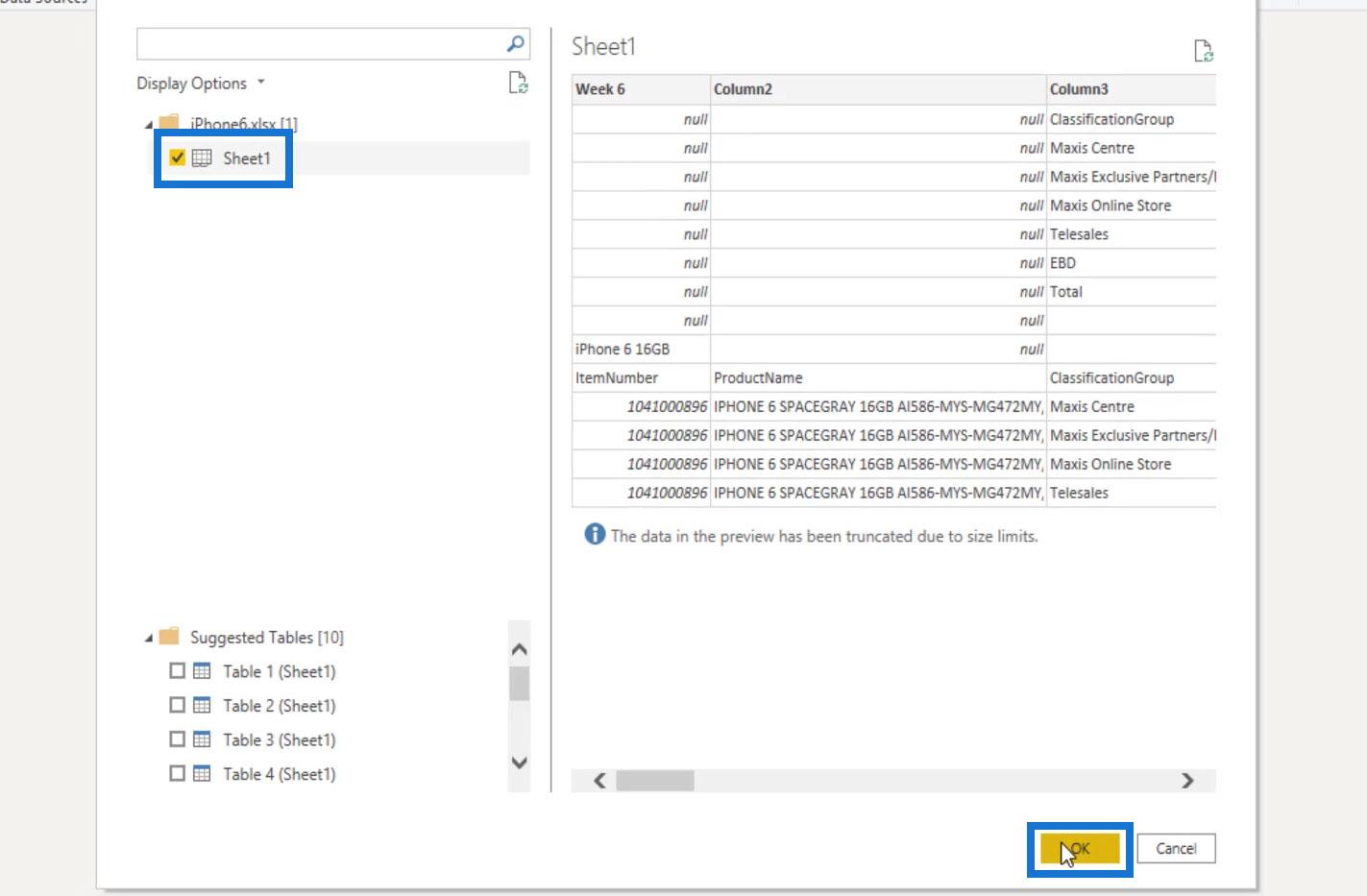Open the Display Options dropdown
Screen dimensions: 1367x896
[x=200, y=84]
